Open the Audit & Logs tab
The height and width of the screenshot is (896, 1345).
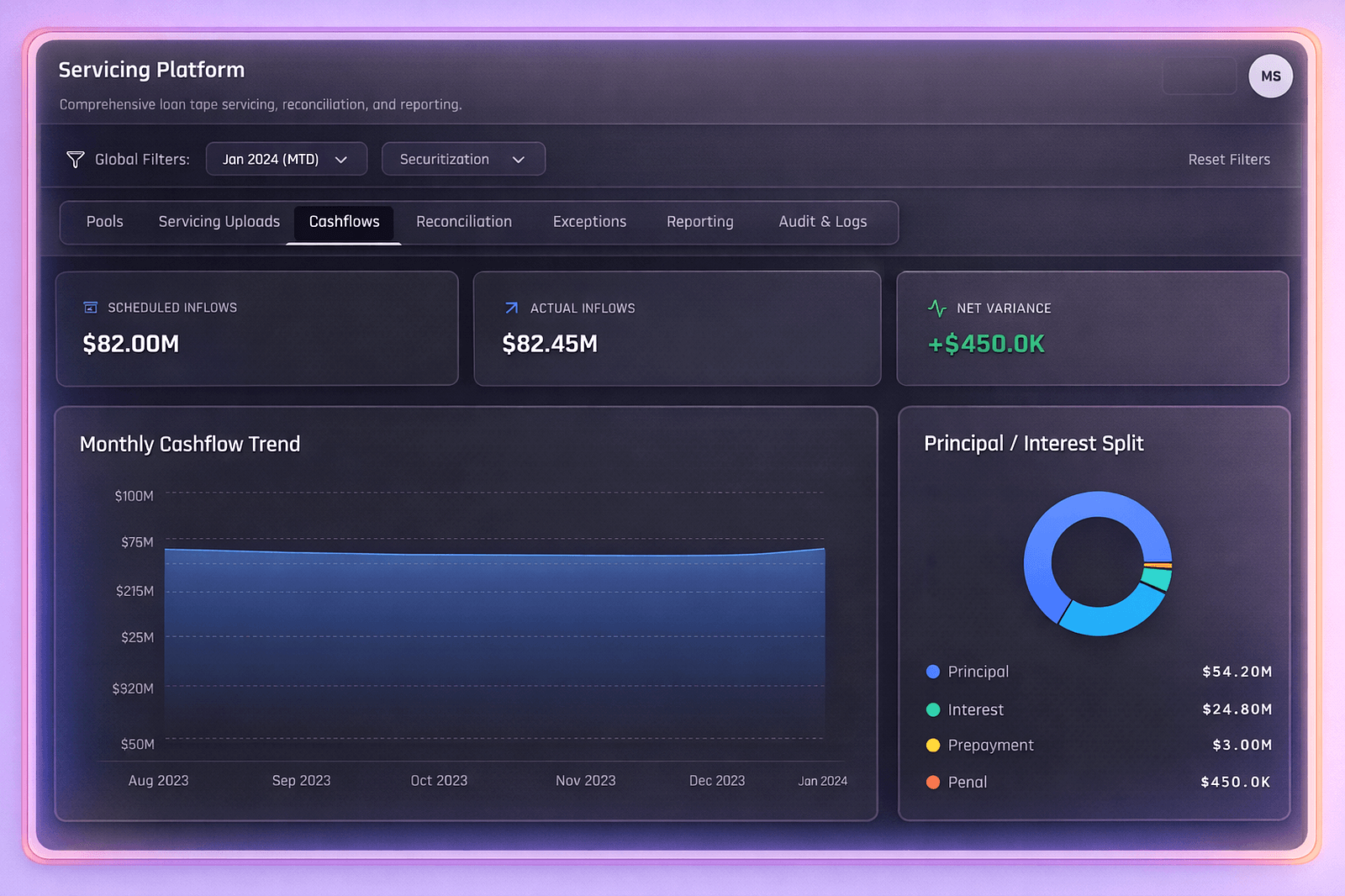(x=822, y=221)
